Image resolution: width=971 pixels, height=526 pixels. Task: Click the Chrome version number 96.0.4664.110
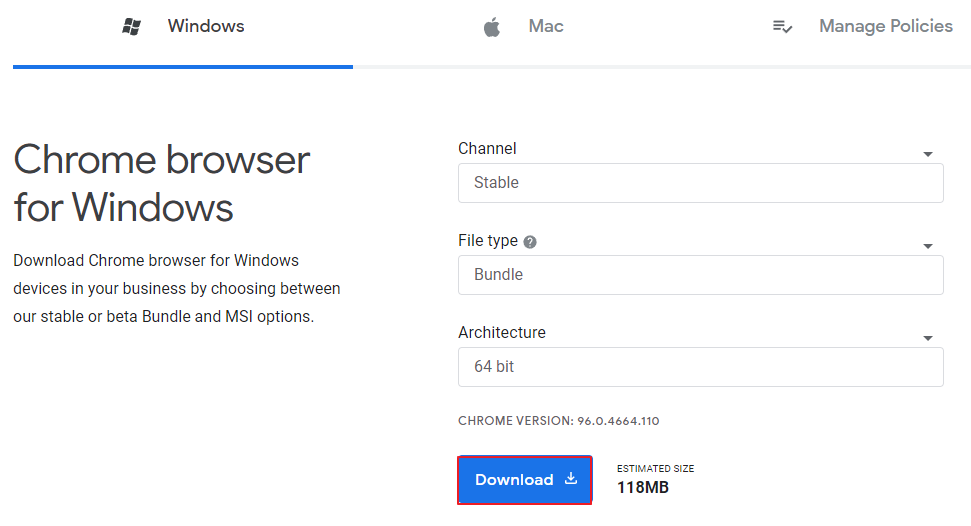click(x=618, y=421)
